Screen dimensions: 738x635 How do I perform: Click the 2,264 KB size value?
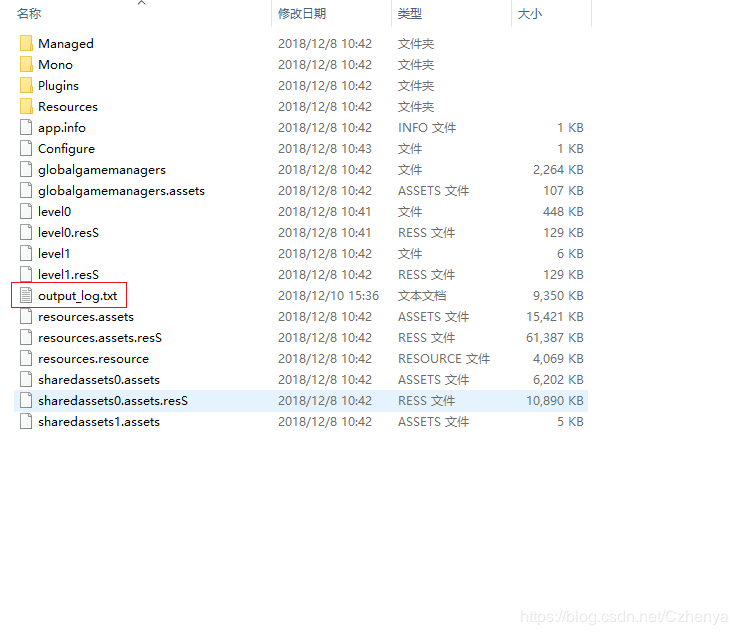click(558, 169)
